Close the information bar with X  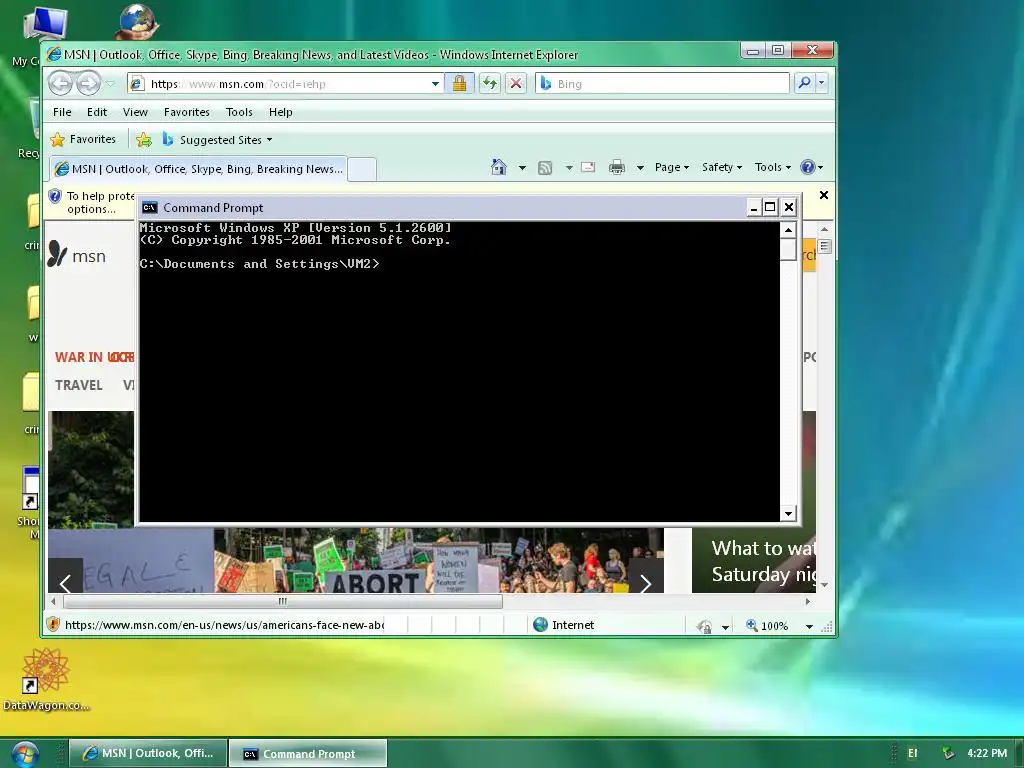pyautogui.click(x=824, y=195)
